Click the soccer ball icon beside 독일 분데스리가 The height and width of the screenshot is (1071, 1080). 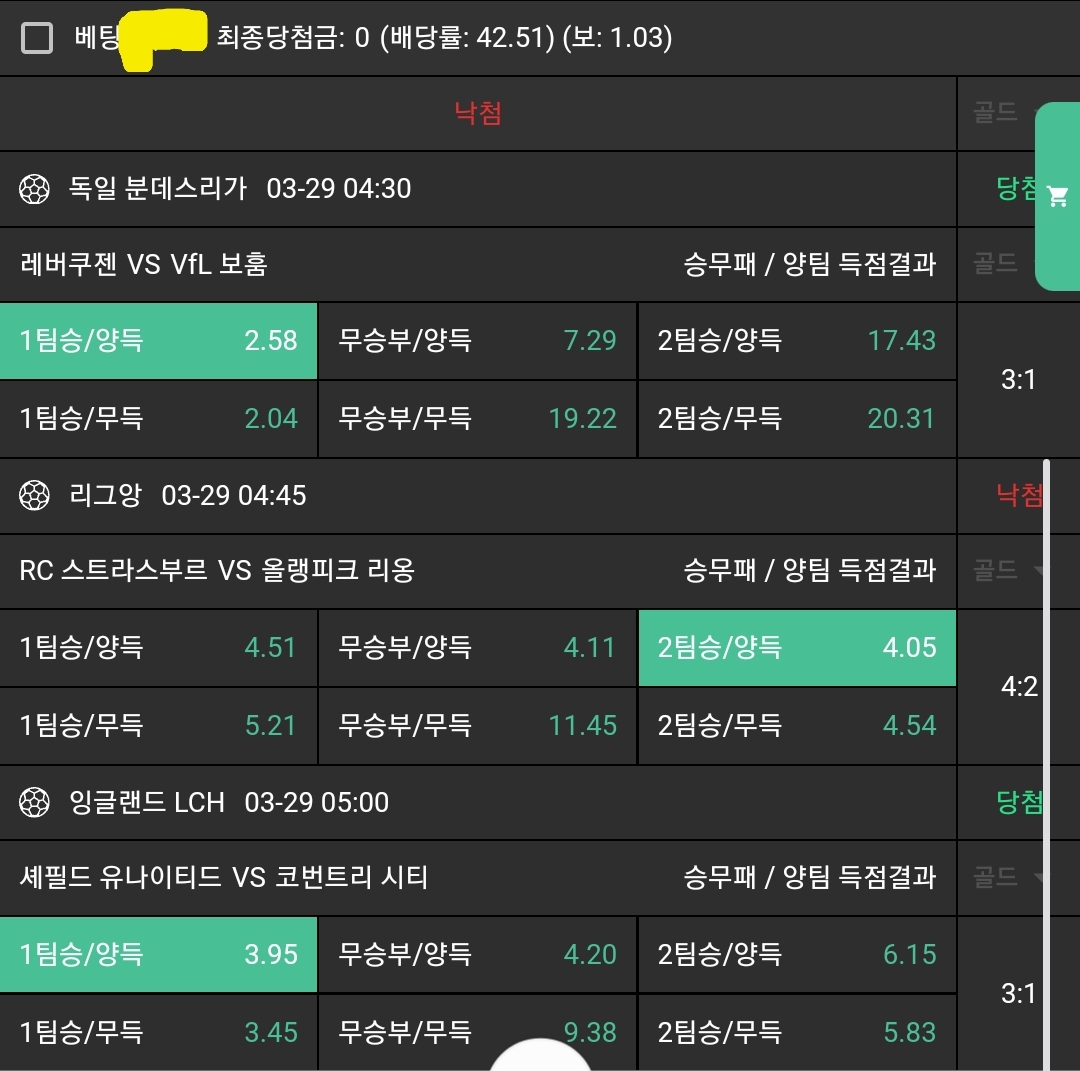pyautogui.click(x=35, y=189)
